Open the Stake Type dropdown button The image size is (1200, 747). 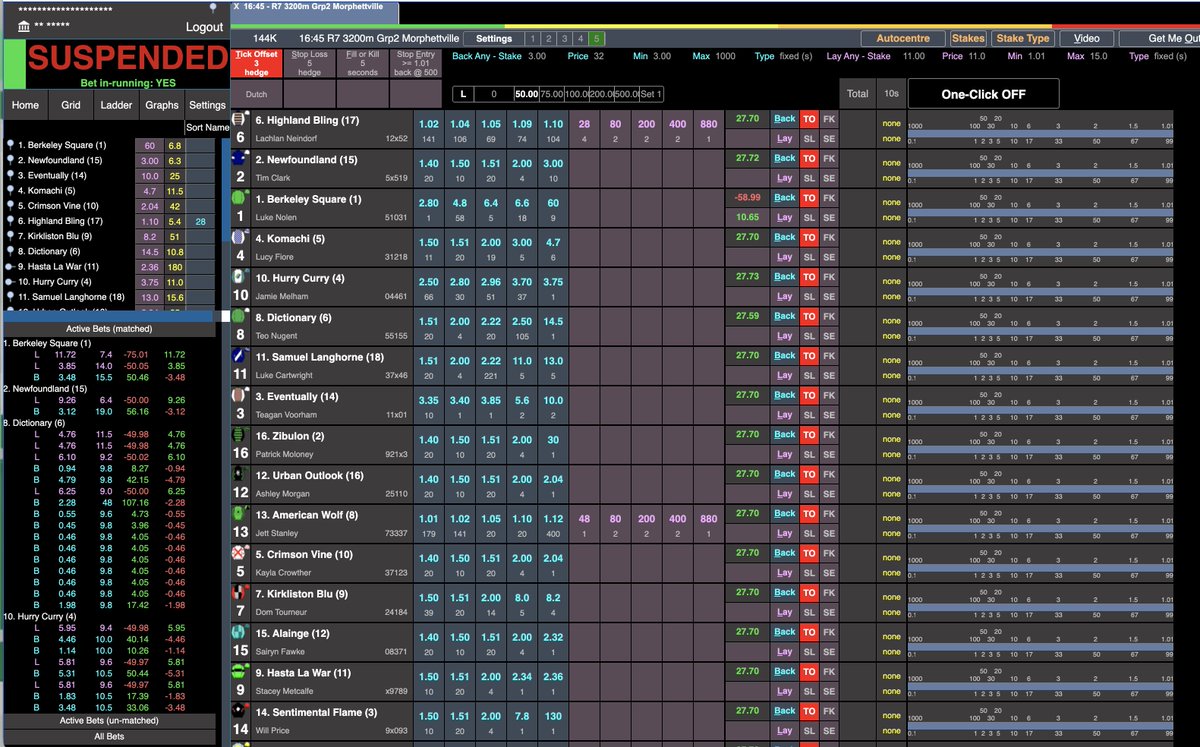(x=1023, y=38)
